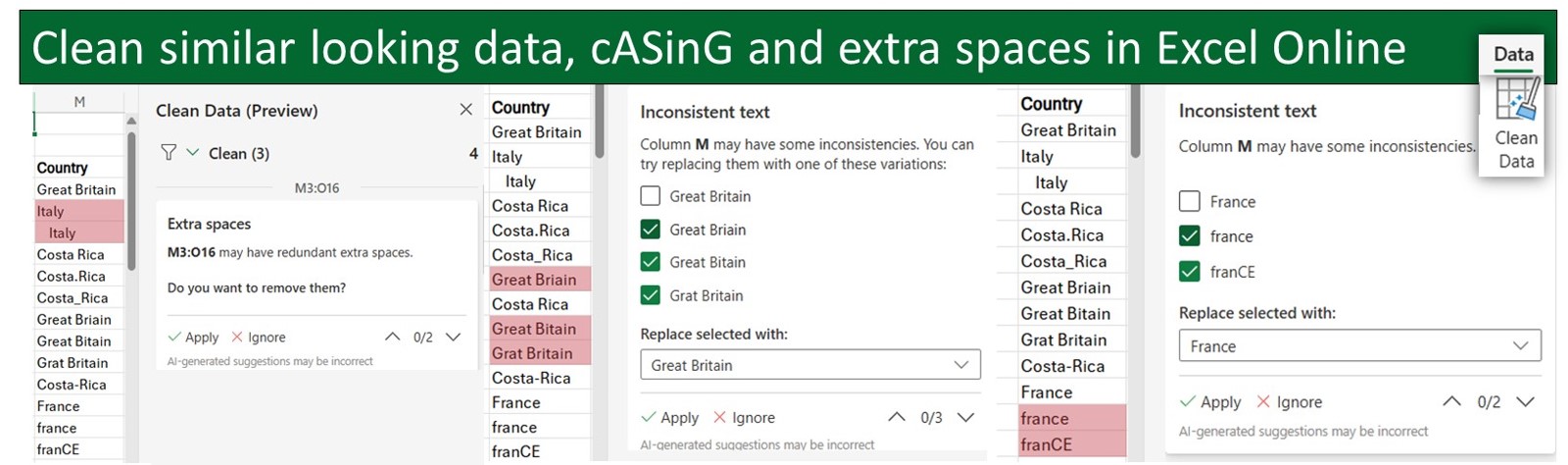The height and width of the screenshot is (465, 1568).
Task: Uncheck the Grat Britain variation checkbox
Action: (x=650, y=295)
